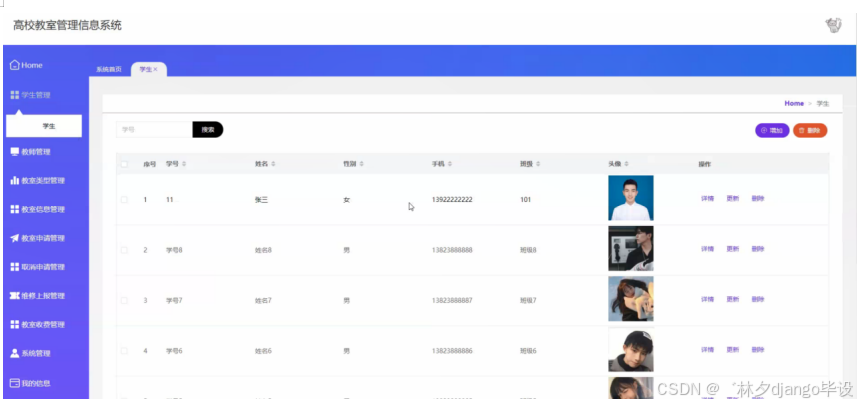Viewport: 857px width, 404px height.
Task: Click the 我的信息 card icon
Action: coord(15,383)
